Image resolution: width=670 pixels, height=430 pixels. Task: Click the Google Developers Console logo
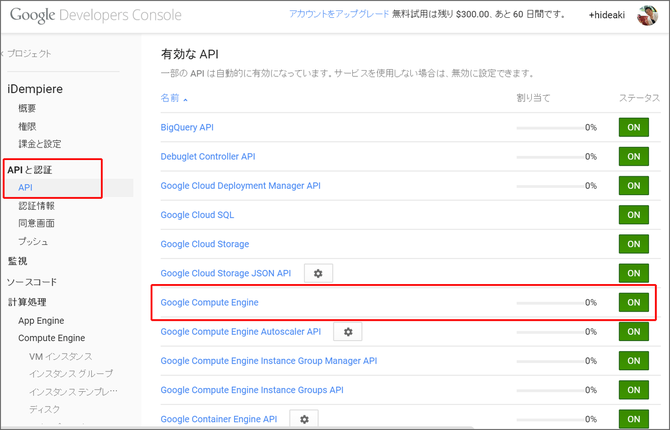[x=96, y=15]
